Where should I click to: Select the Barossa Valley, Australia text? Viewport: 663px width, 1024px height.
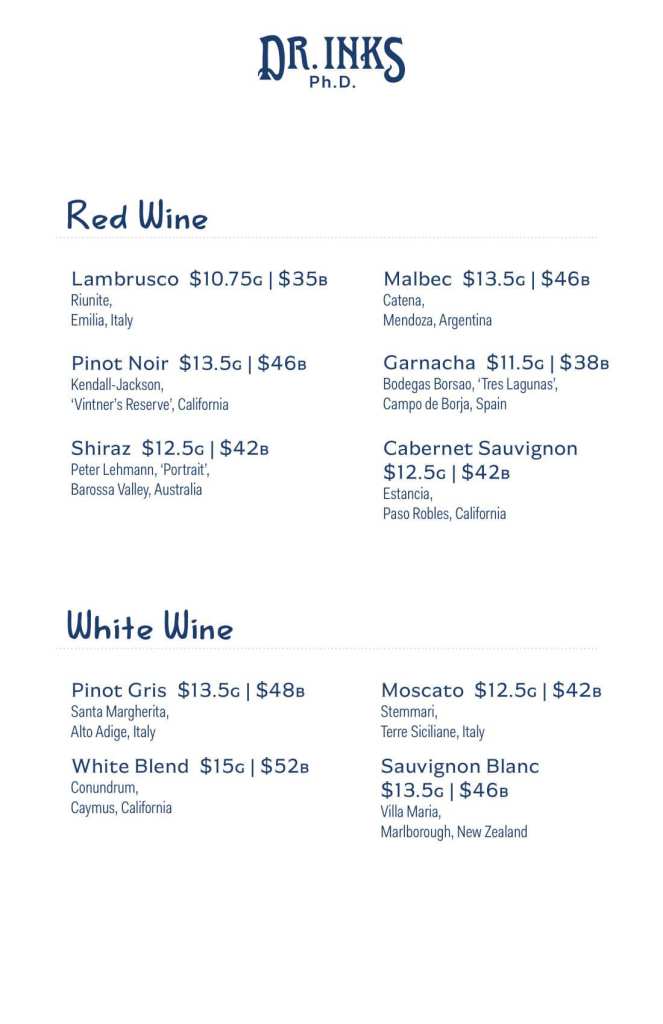coord(136,489)
